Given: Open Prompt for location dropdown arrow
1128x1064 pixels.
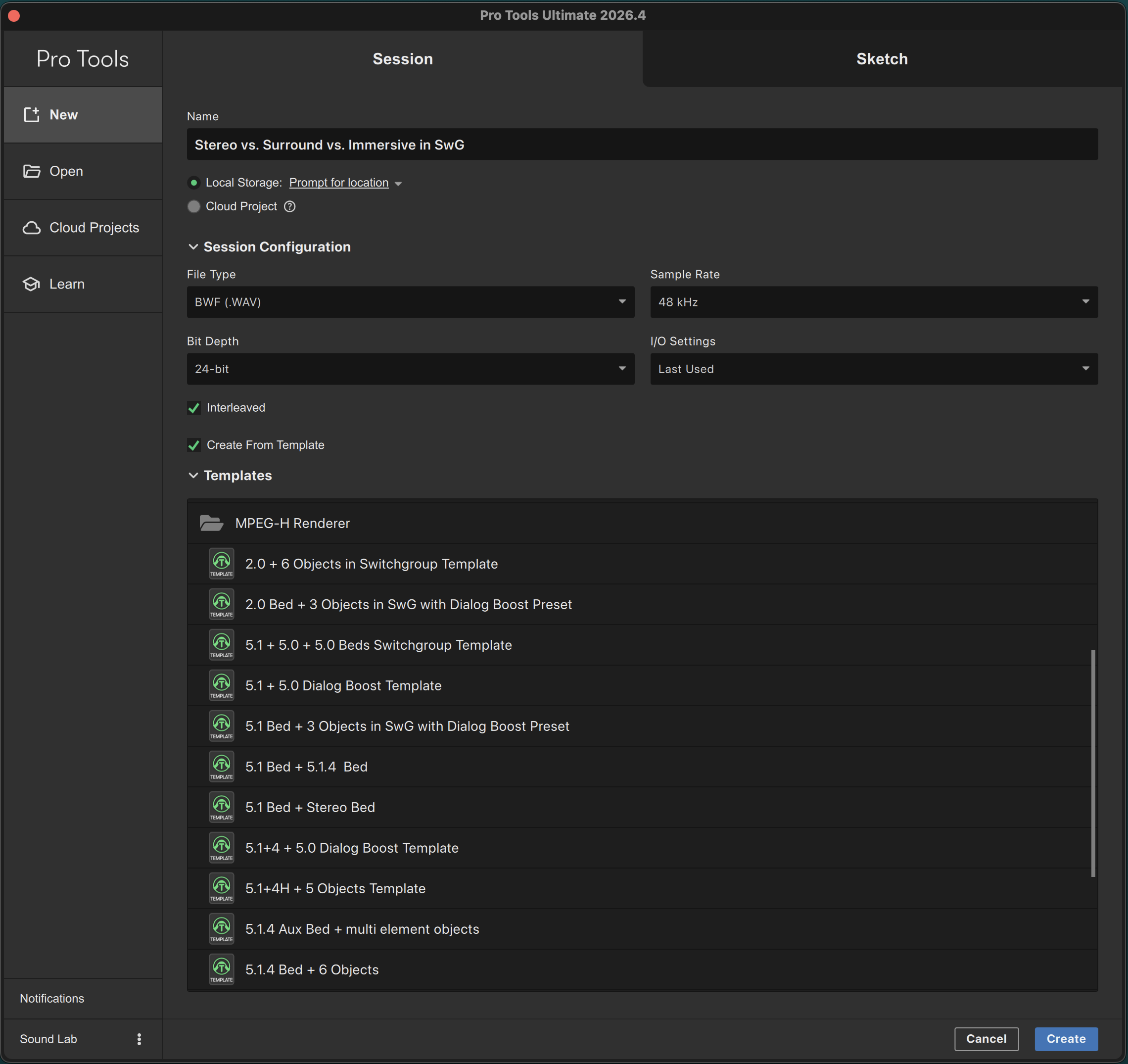Looking at the screenshot, I should point(398,184).
